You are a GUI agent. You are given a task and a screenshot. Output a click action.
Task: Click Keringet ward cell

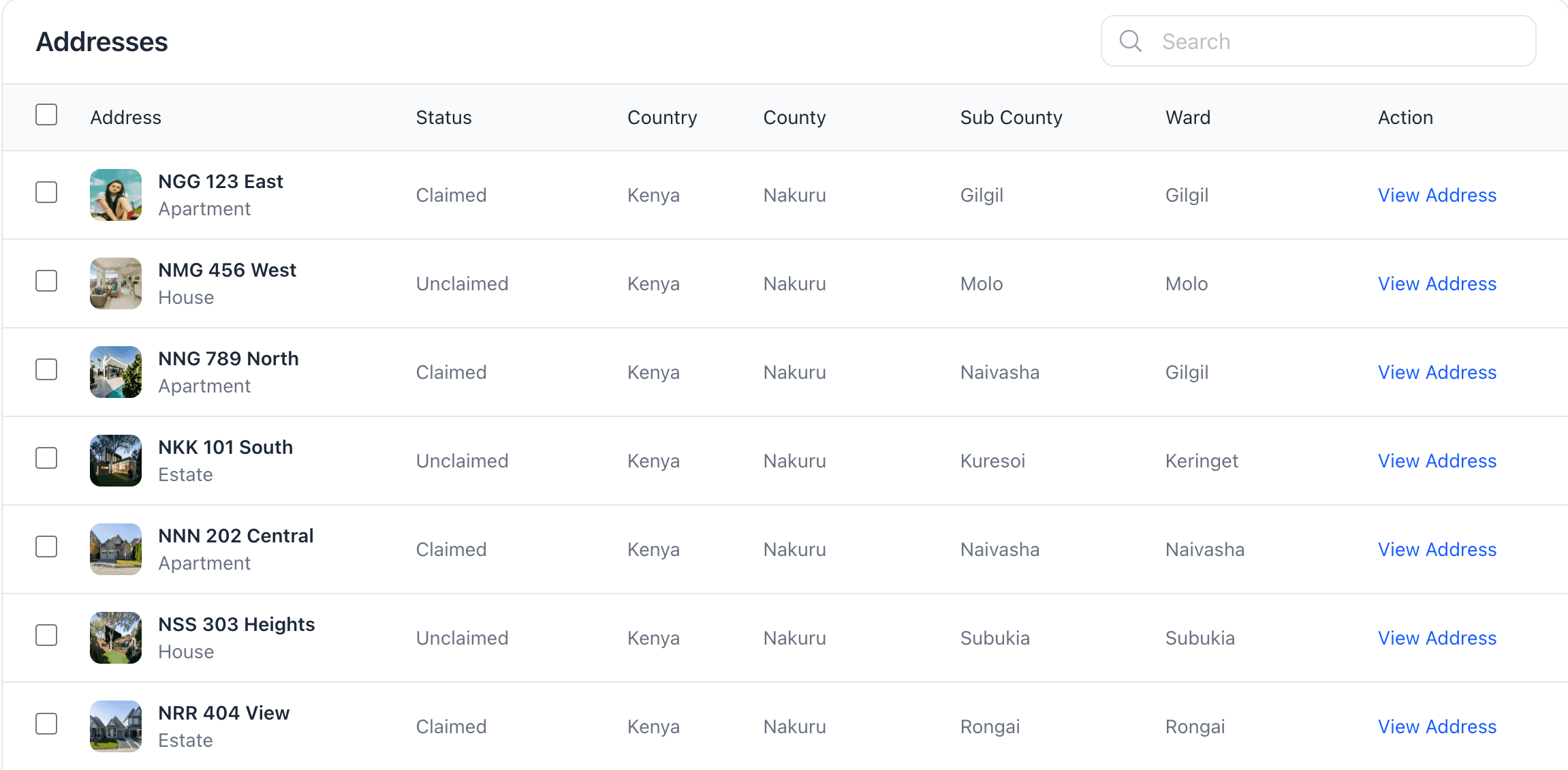click(x=1202, y=462)
